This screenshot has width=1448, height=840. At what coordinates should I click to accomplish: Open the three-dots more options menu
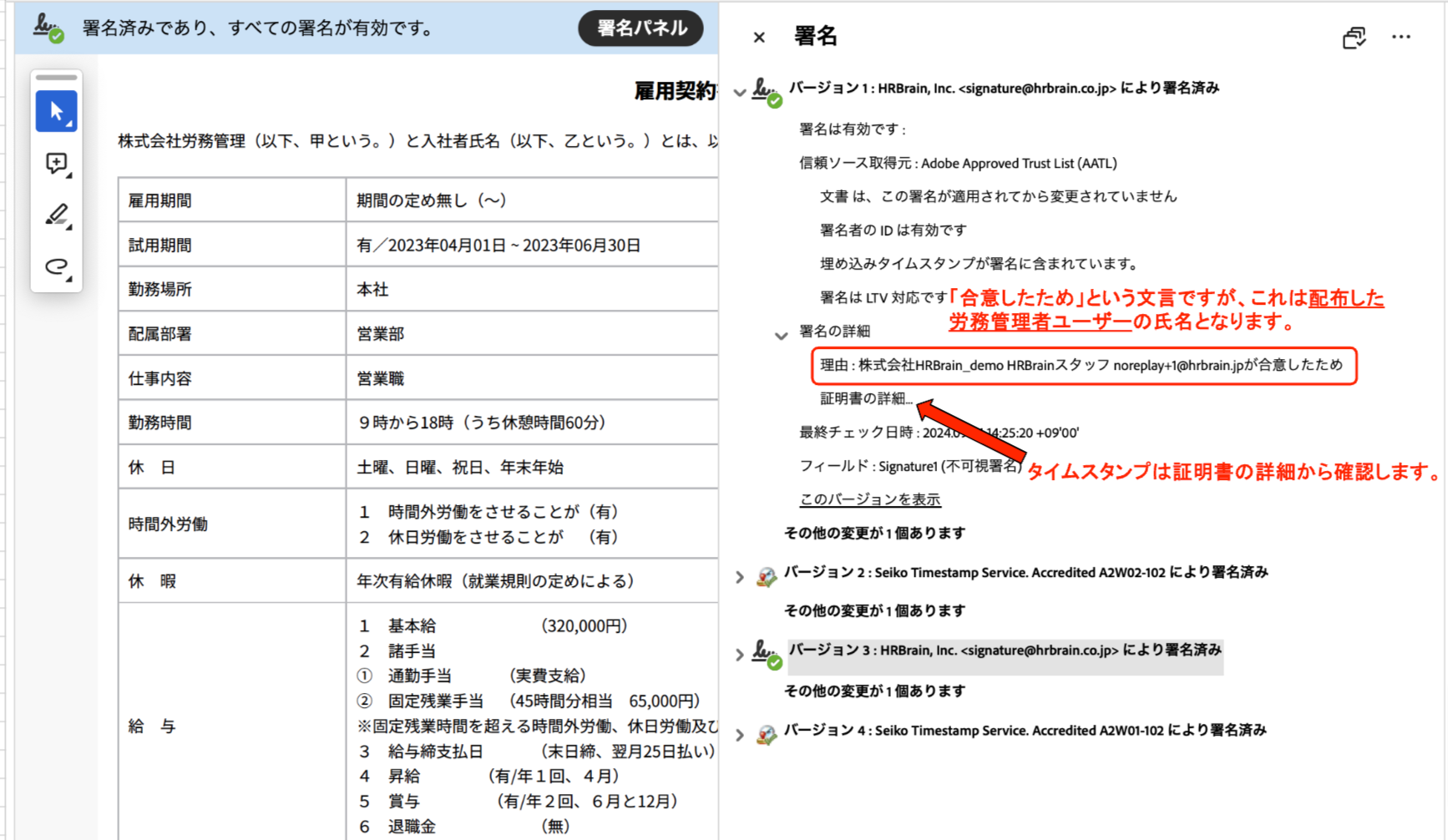coord(1401,37)
